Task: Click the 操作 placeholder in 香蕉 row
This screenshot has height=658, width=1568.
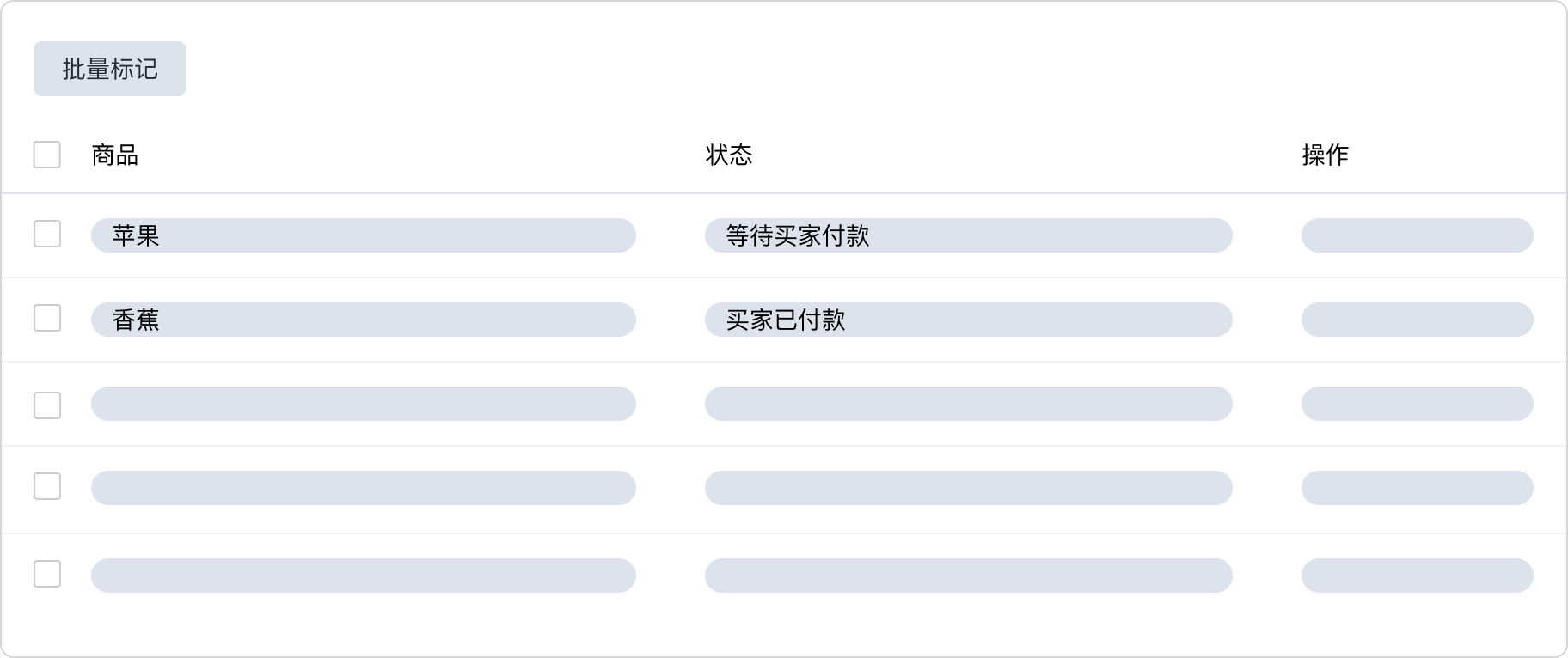Action: tap(1417, 320)
